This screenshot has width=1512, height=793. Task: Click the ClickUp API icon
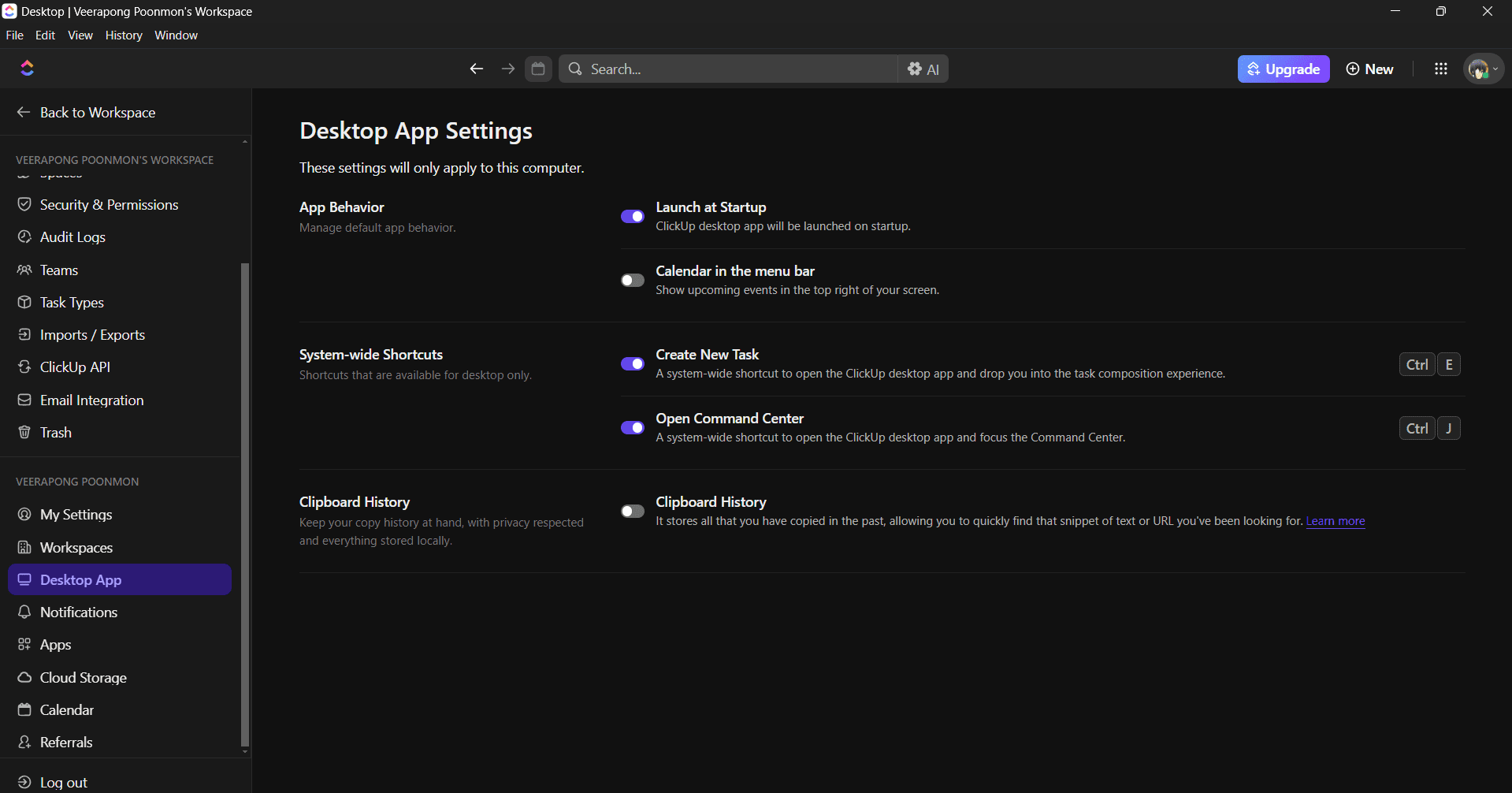coord(24,367)
